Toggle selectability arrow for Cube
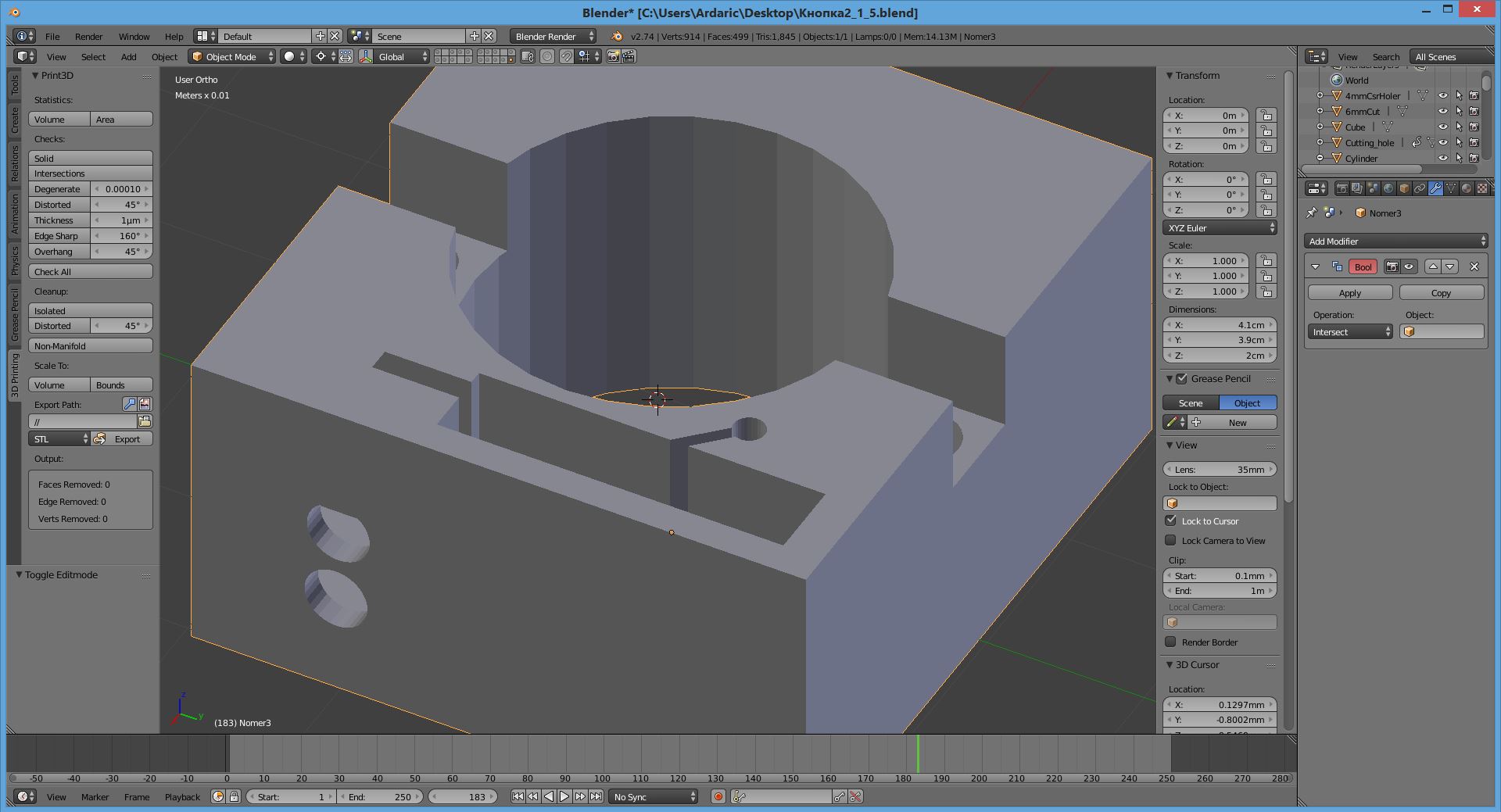Viewport: 1501px width, 812px height. (x=1459, y=127)
